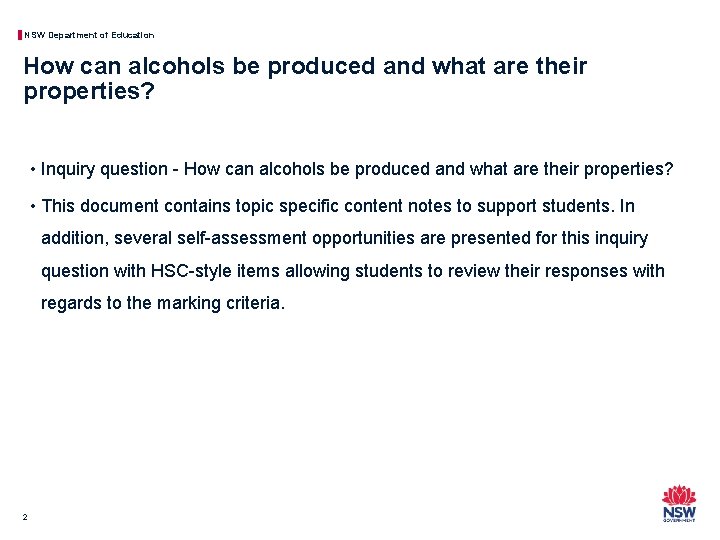This screenshot has height=540, width=720.
Task: Click the phrase 'marking criteria.'
Action: (221, 303)
